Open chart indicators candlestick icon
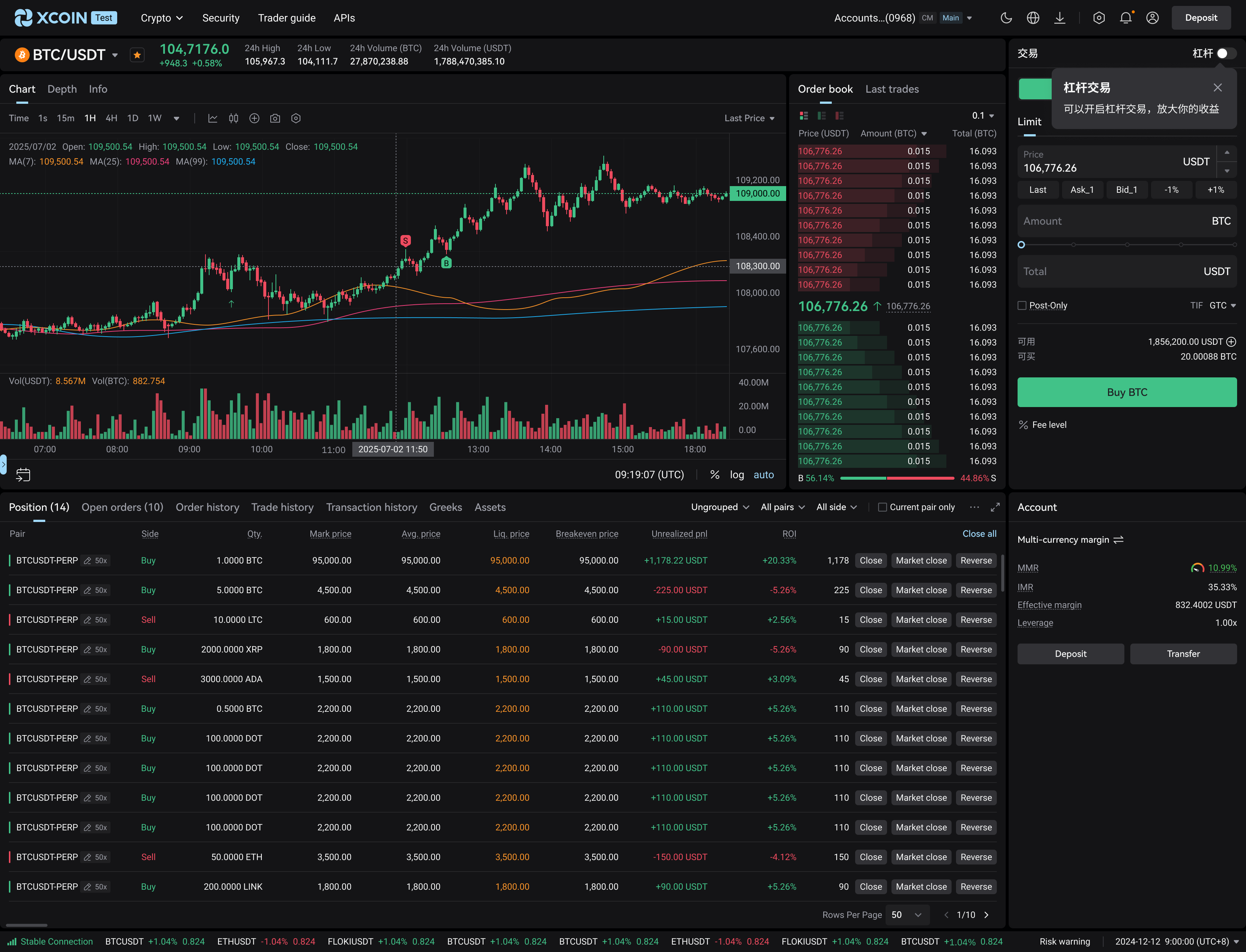Screen dimensions: 1246x952 [234, 118]
